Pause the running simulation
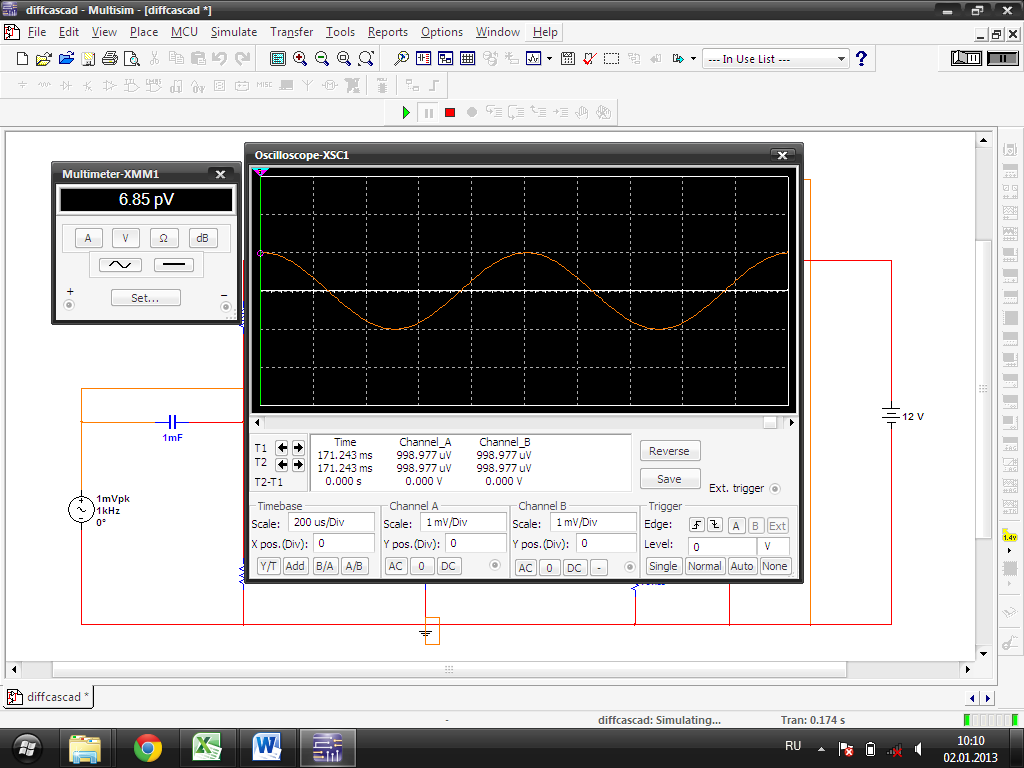The height and width of the screenshot is (768, 1024). (428, 112)
